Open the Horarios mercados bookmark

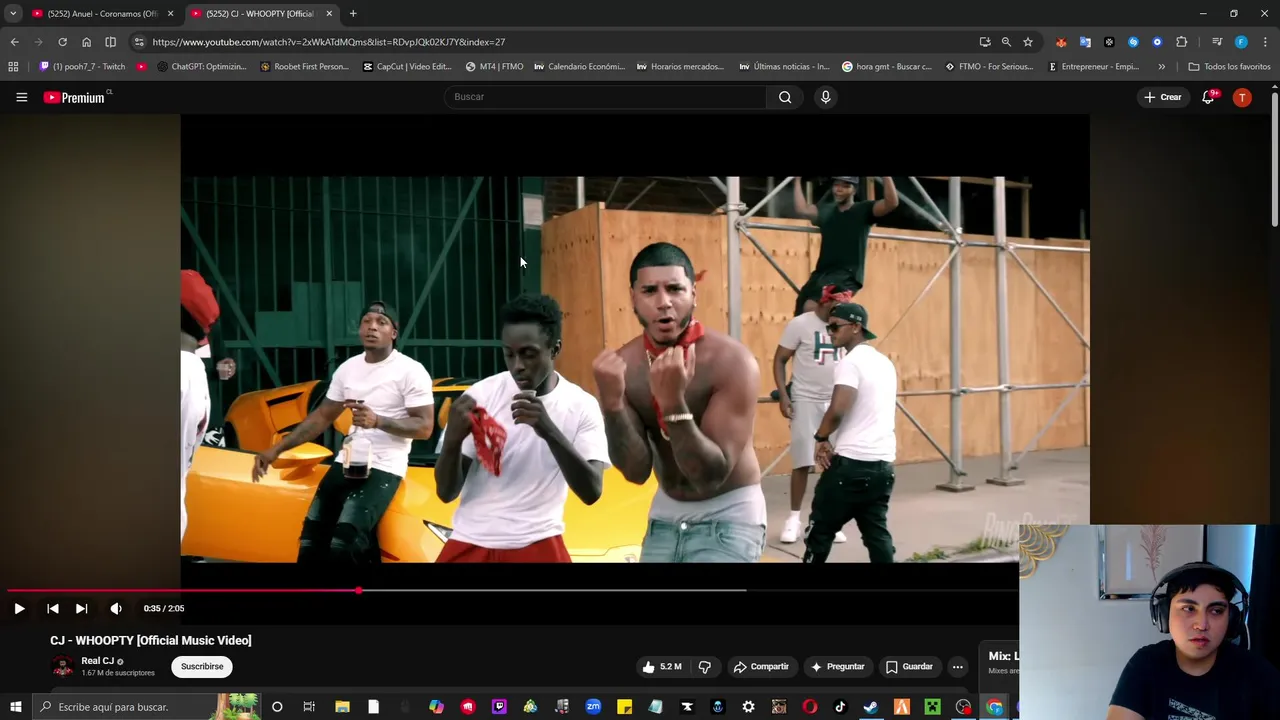click(680, 67)
